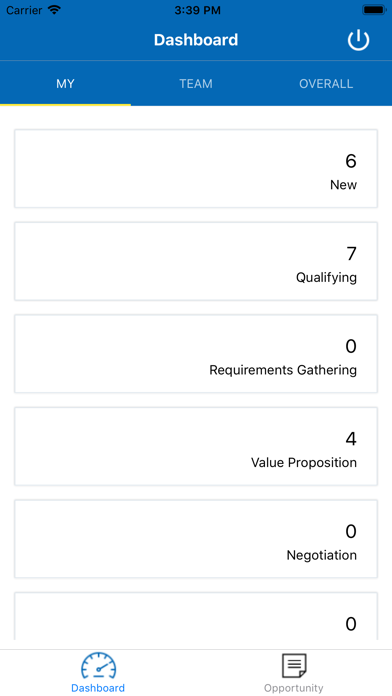392x696 pixels.
Task: Tap the partially visible bottom card
Action: click(196, 616)
